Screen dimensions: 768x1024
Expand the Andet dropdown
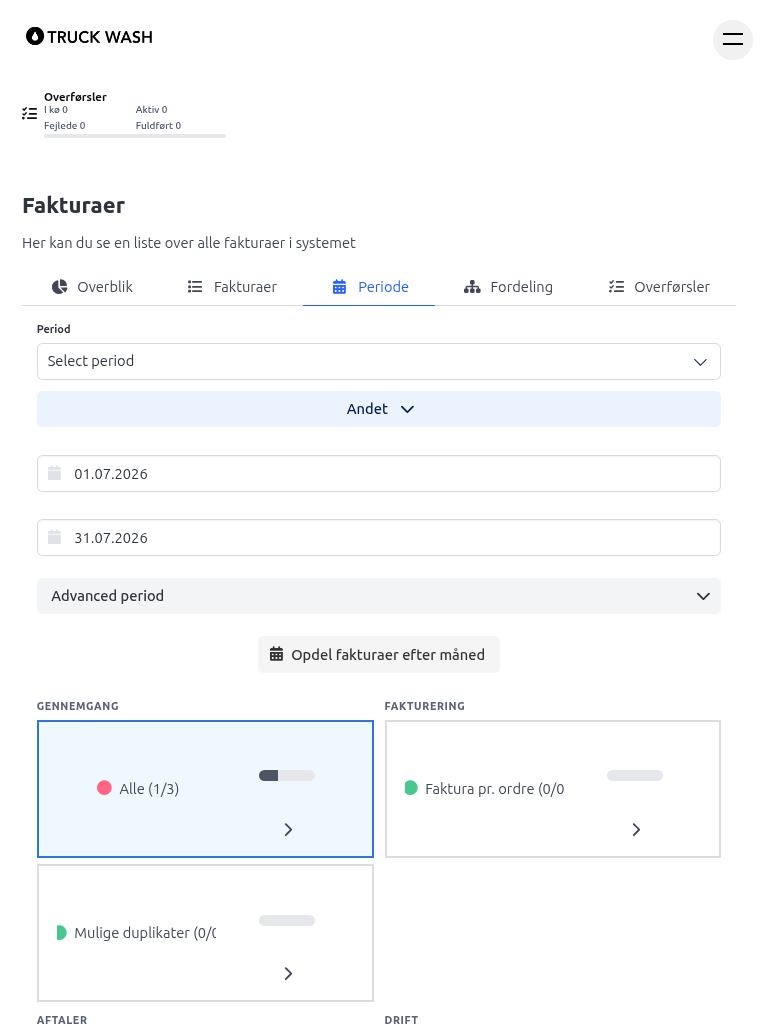pyautogui.click(x=379, y=409)
